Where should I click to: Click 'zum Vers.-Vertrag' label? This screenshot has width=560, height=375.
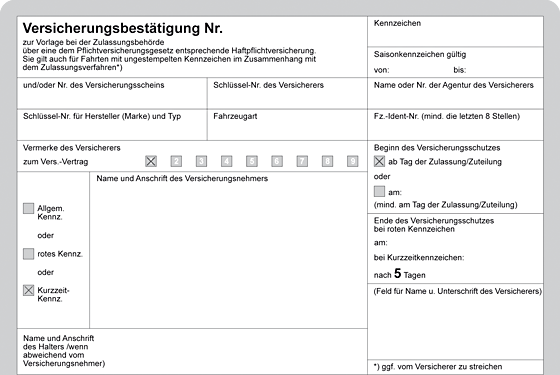pos(55,162)
